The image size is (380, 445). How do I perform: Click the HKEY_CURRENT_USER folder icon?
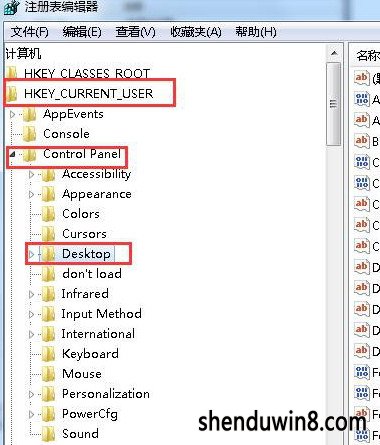point(12,94)
